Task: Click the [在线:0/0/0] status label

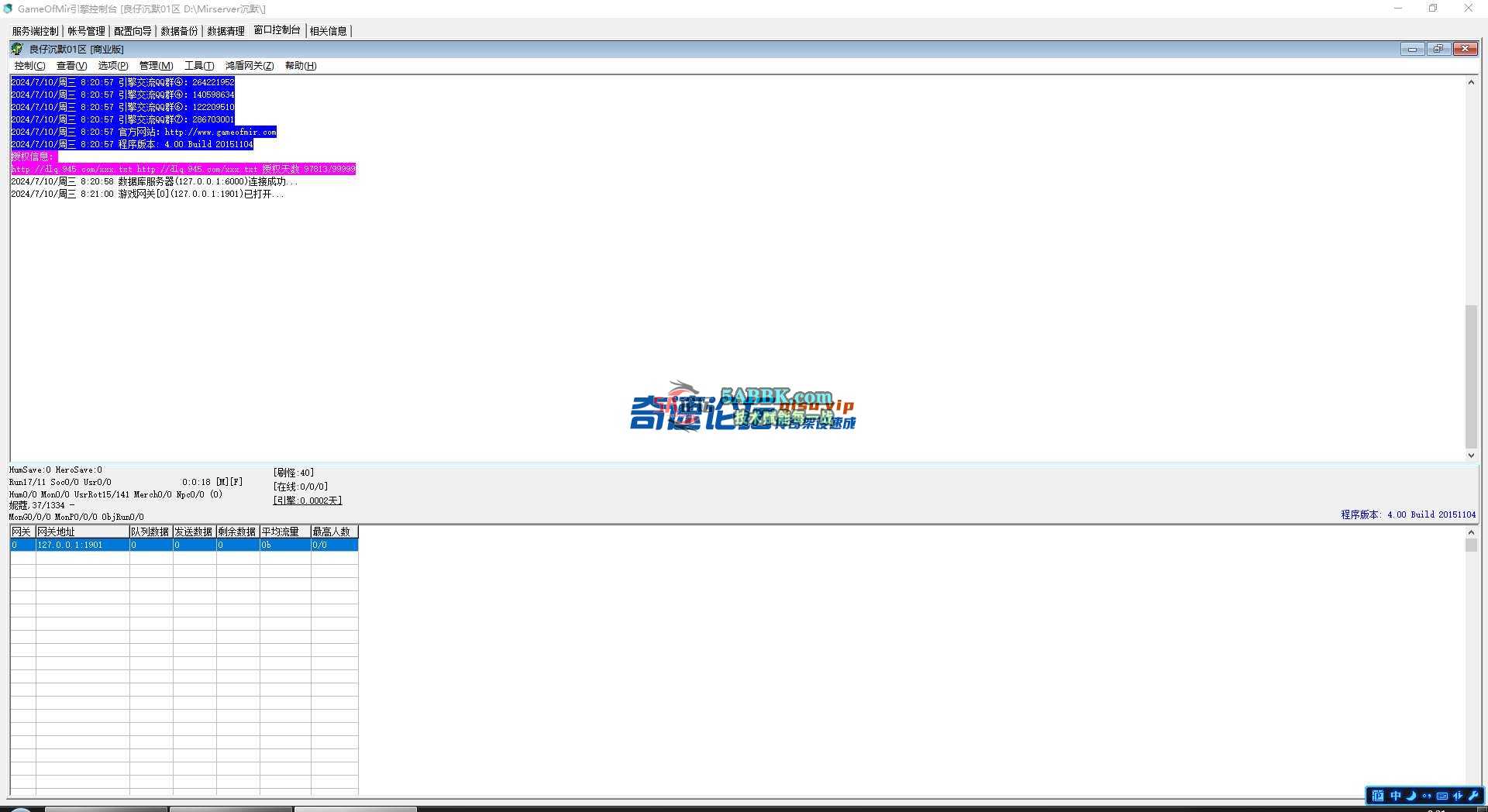Action: 301,487
